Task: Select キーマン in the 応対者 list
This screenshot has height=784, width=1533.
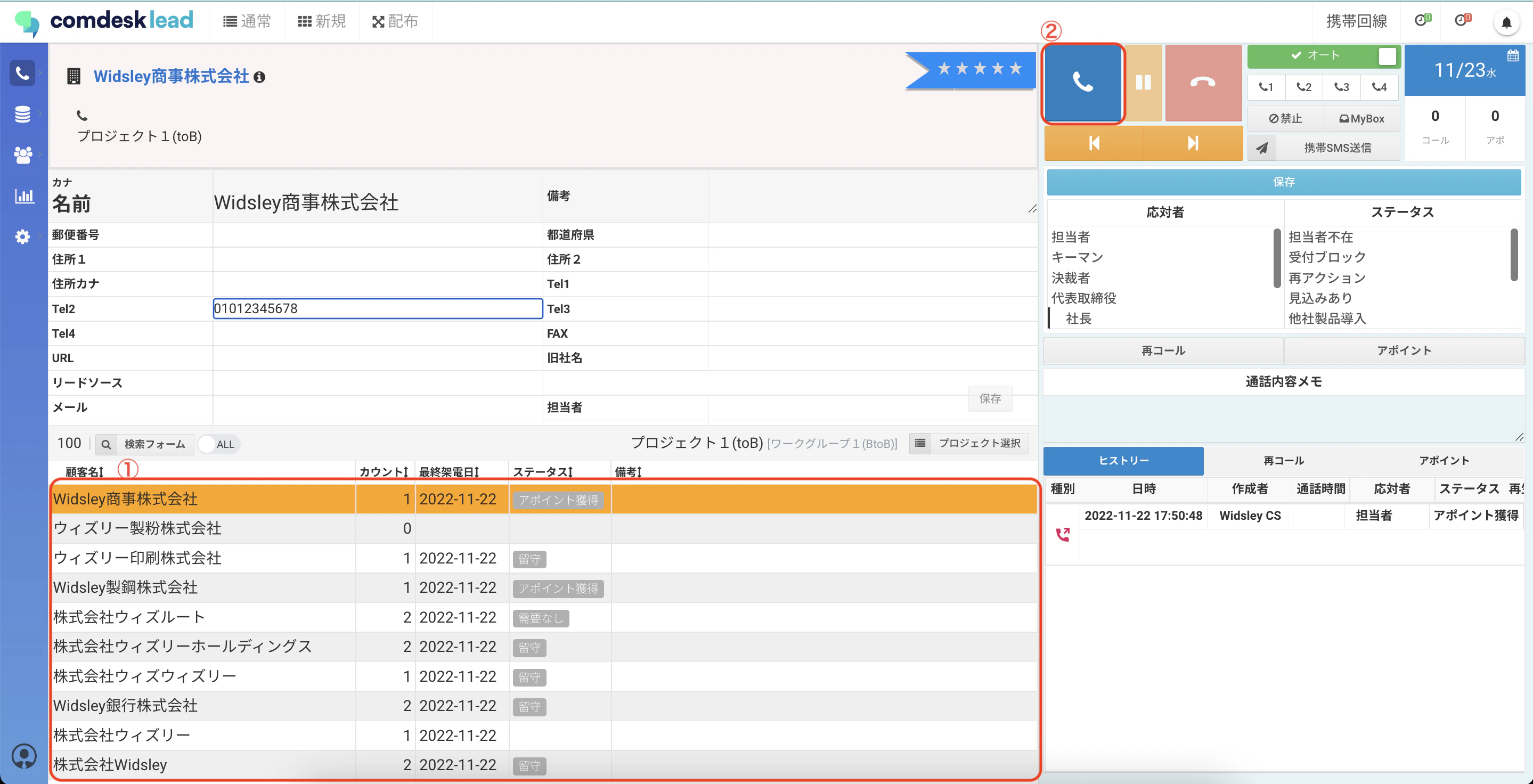Action: (1077, 257)
